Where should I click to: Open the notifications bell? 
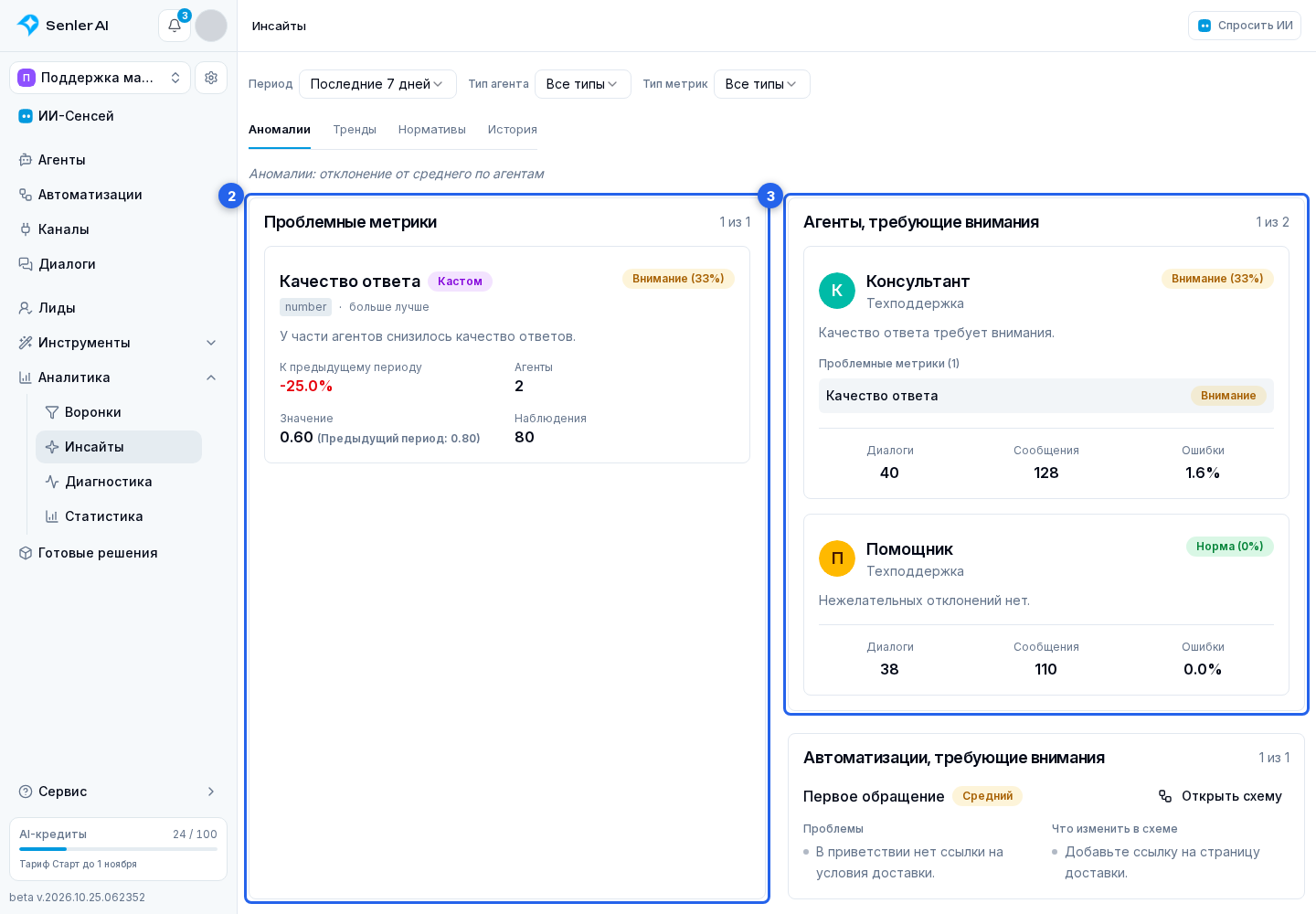(x=175, y=26)
